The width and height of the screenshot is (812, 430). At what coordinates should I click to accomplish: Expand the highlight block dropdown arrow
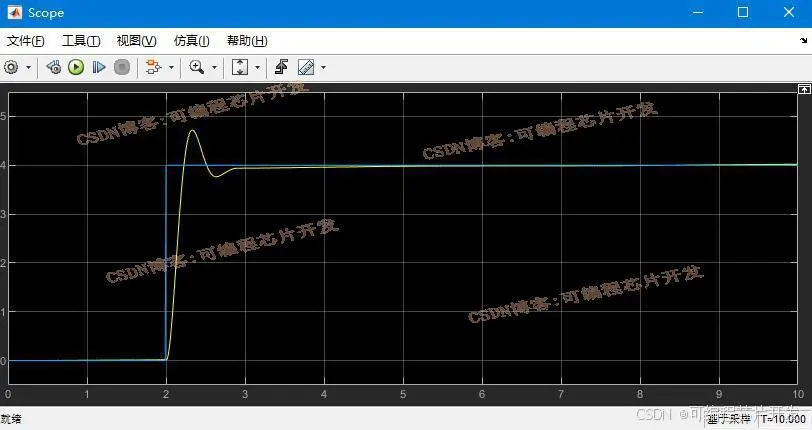coord(171,67)
